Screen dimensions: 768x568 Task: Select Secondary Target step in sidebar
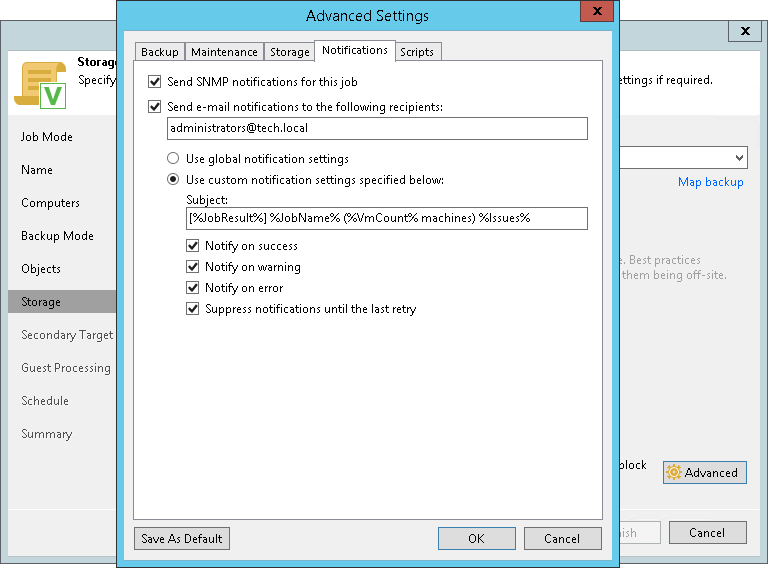[x=67, y=335]
